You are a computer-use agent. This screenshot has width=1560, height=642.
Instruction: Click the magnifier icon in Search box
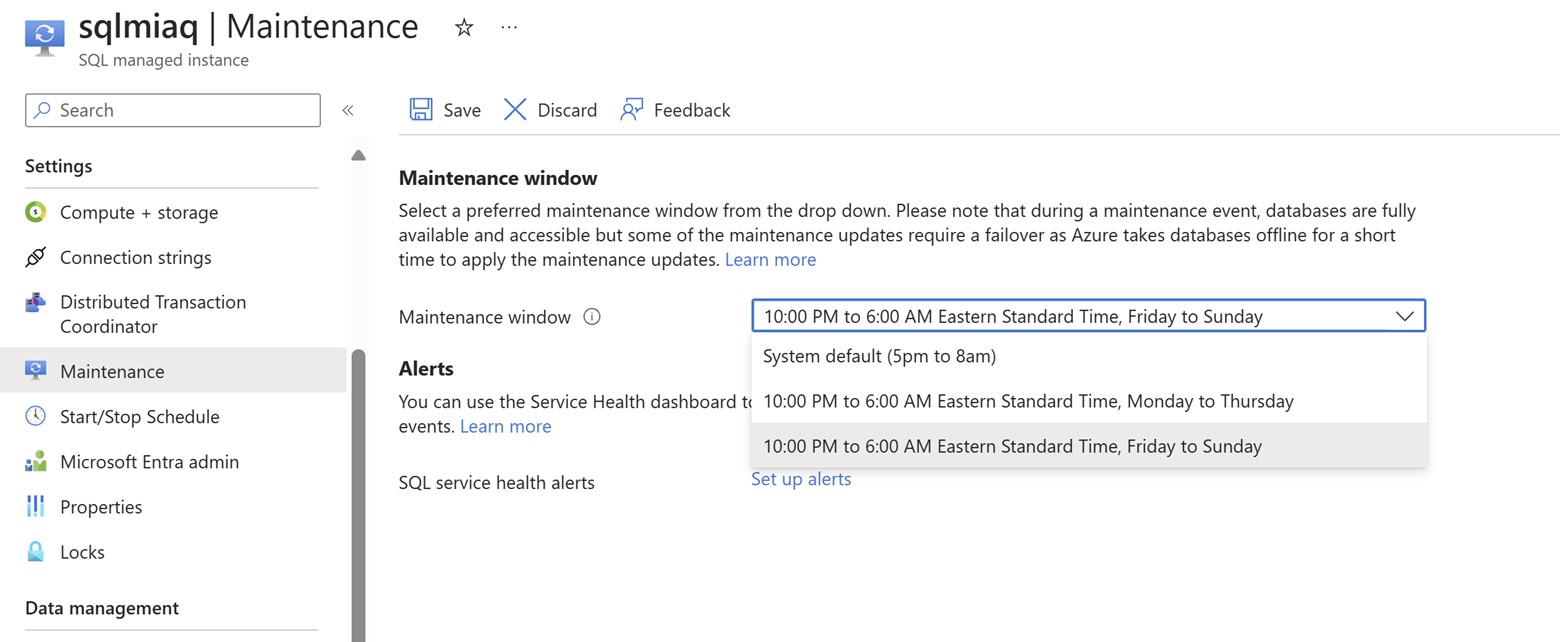pos(43,110)
